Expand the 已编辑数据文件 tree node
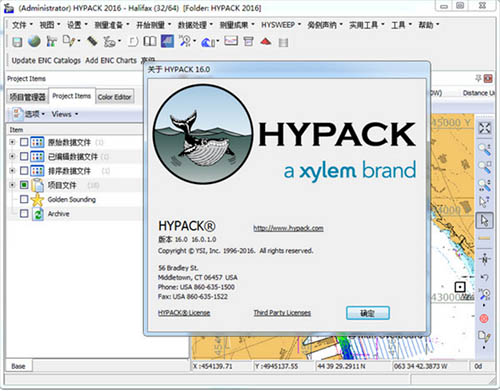 coord(12,156)
